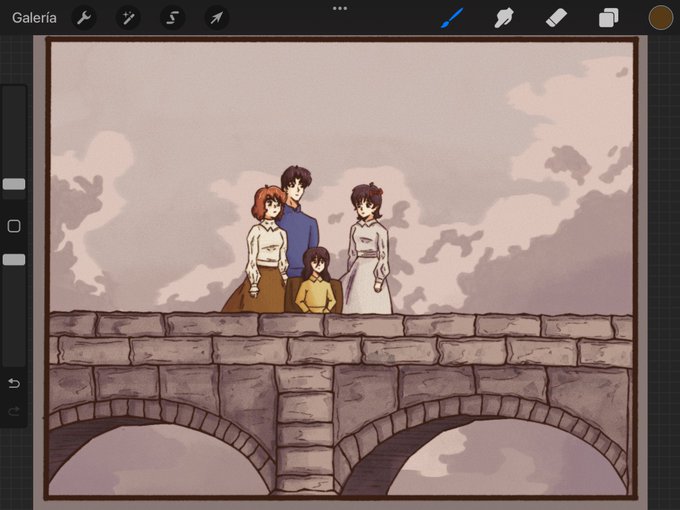
Task: Select the Eraser tool
Action: [x=556, y=18]
